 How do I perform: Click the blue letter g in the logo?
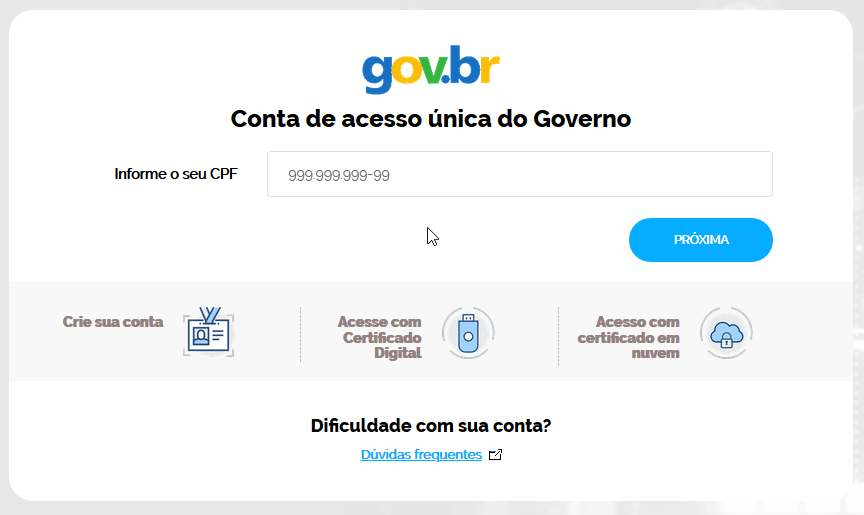[377, 74]
